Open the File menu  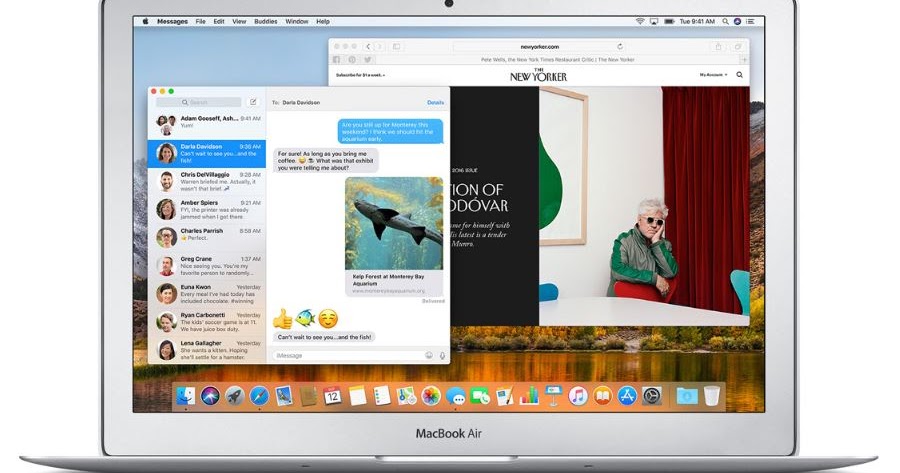[x=200, y=21]
